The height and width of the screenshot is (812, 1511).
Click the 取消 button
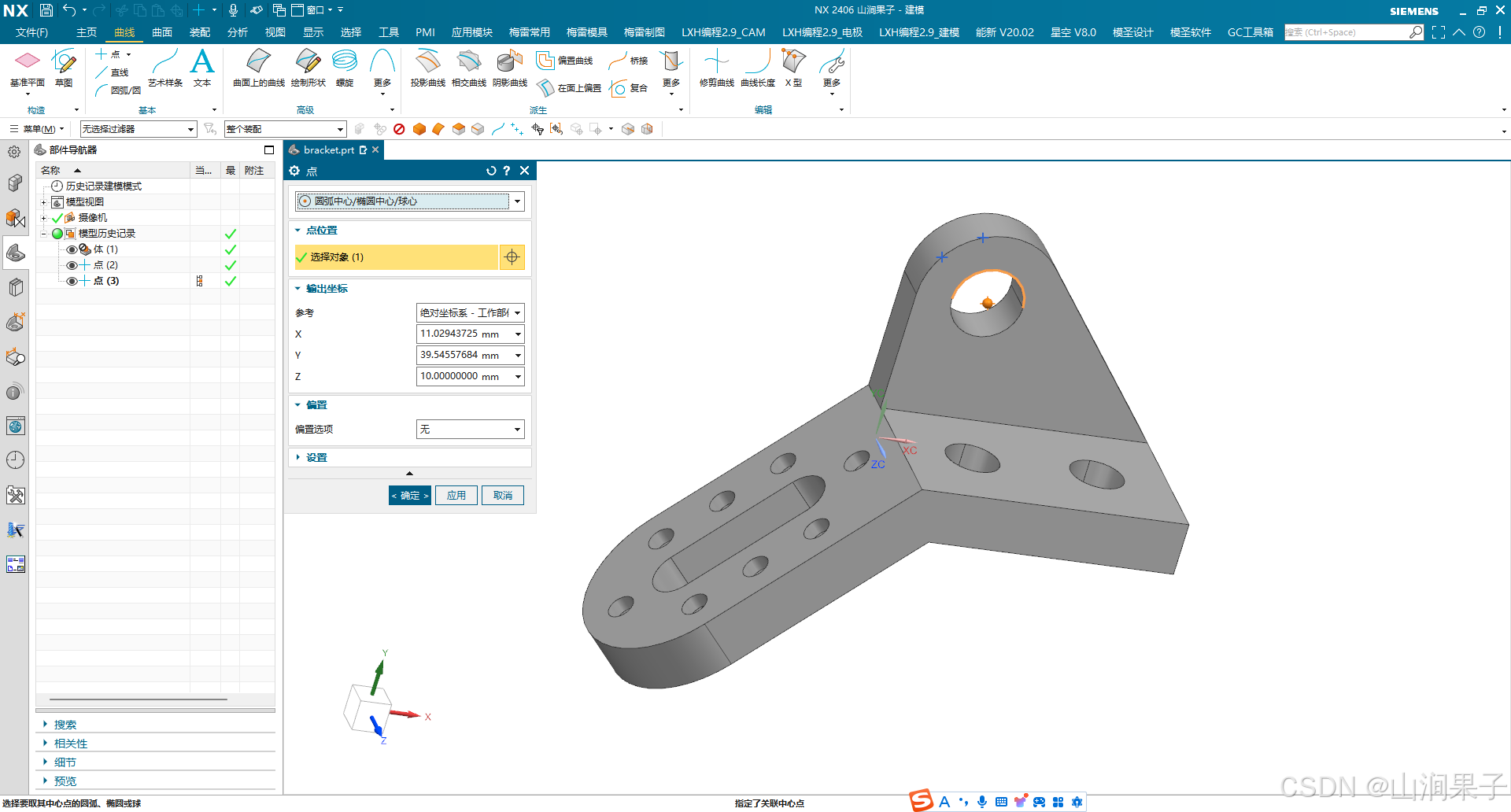503,496
